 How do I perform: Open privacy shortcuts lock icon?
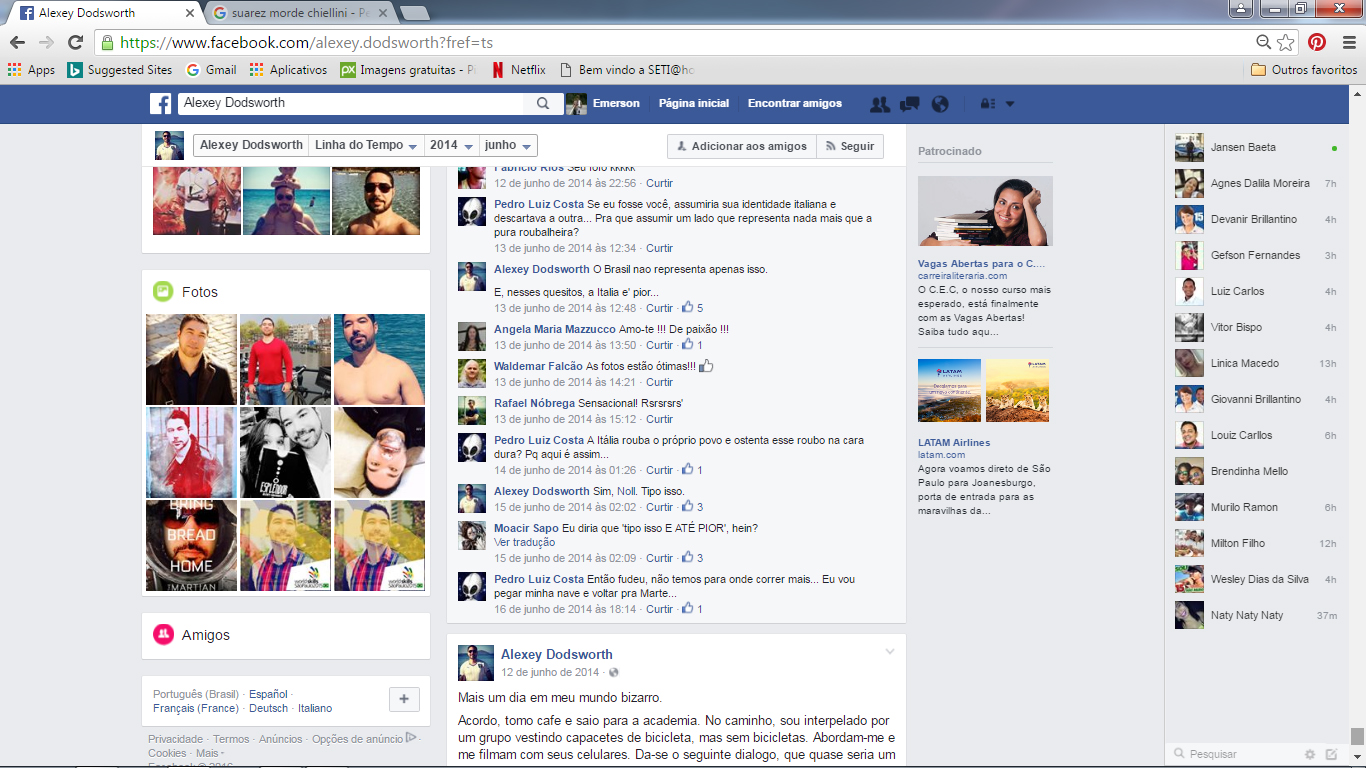tap(986, 103)
